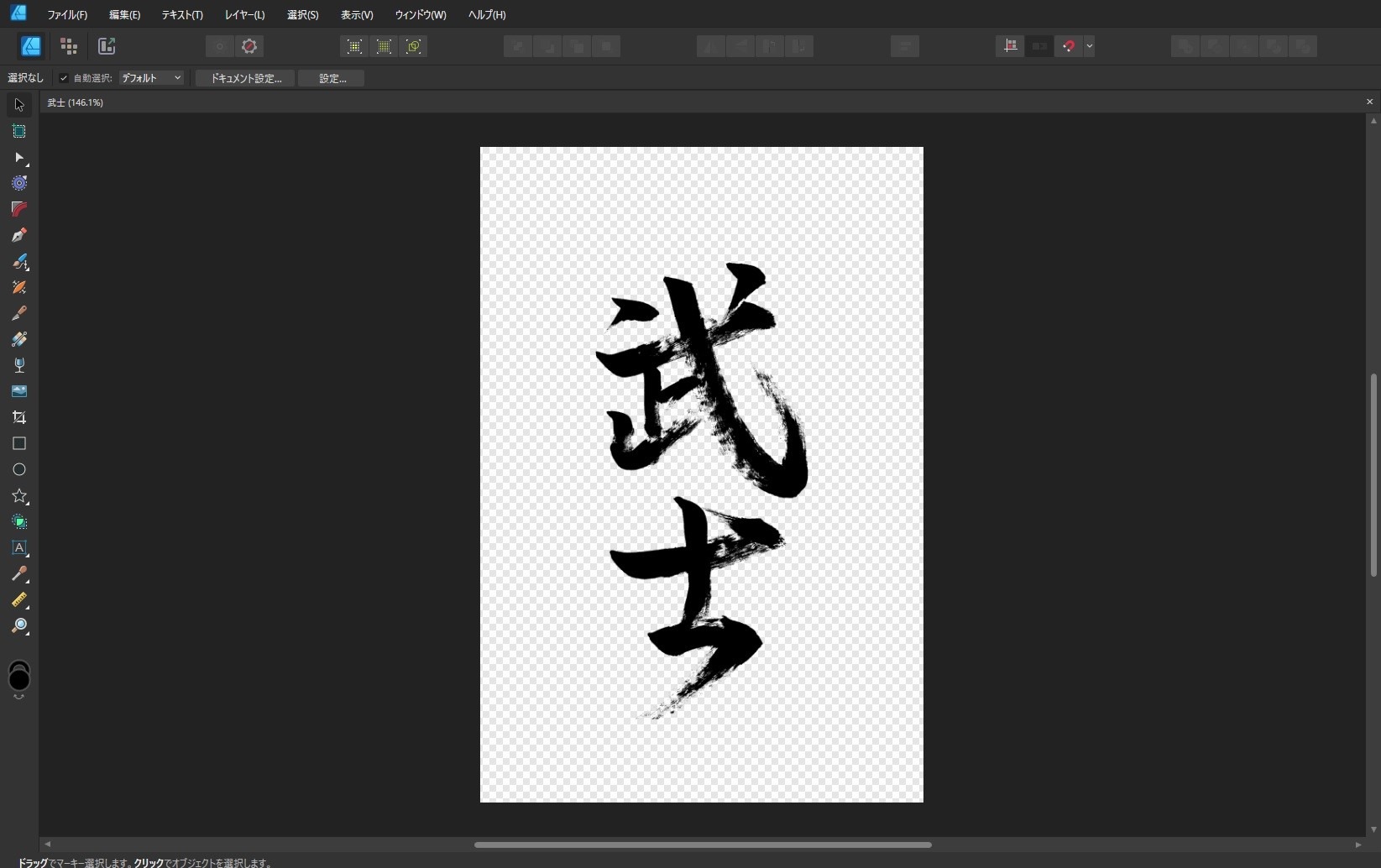Viewport: 1381px width, 868px height.
Task: Select the Measure ruler tool
Action: pyautogui.click(x=18, y=600)
